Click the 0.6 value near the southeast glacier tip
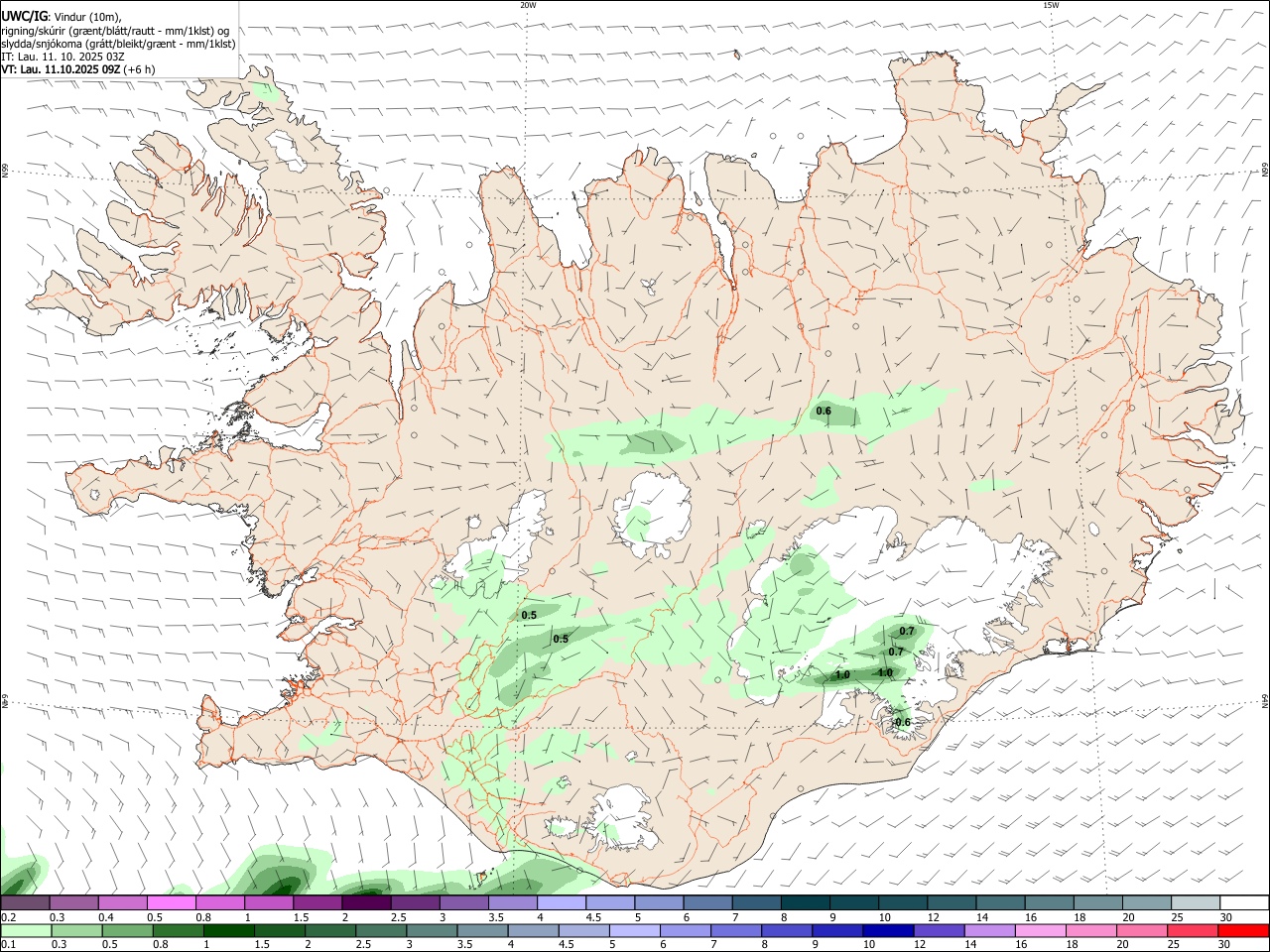The width and height of the screenshot is (1270, 952). [x=903, y=722]
